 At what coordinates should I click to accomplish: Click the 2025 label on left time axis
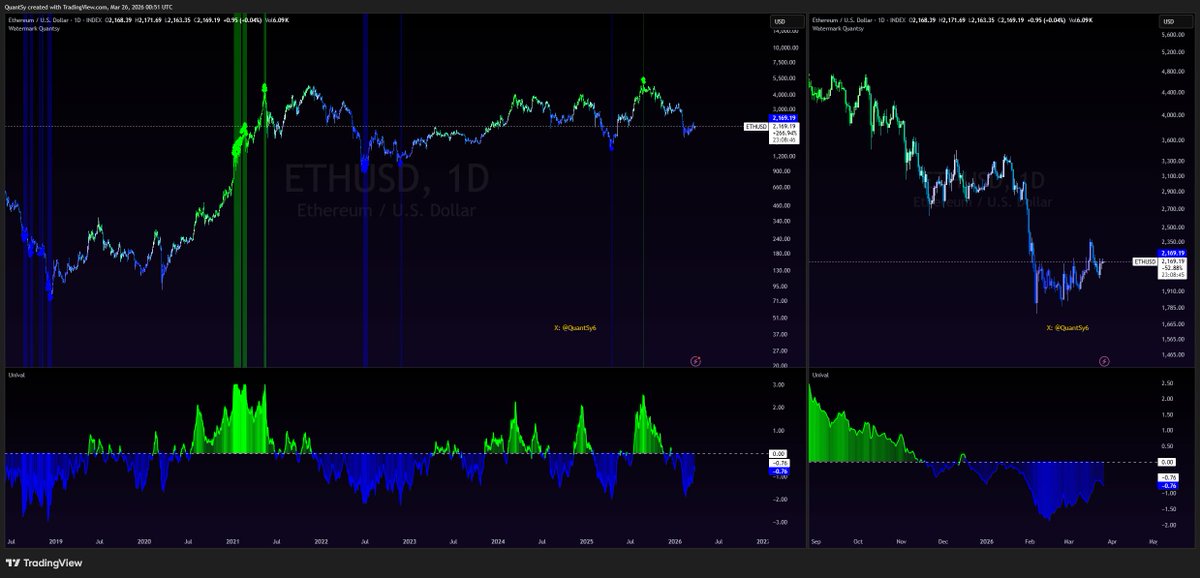coord(586,541)
